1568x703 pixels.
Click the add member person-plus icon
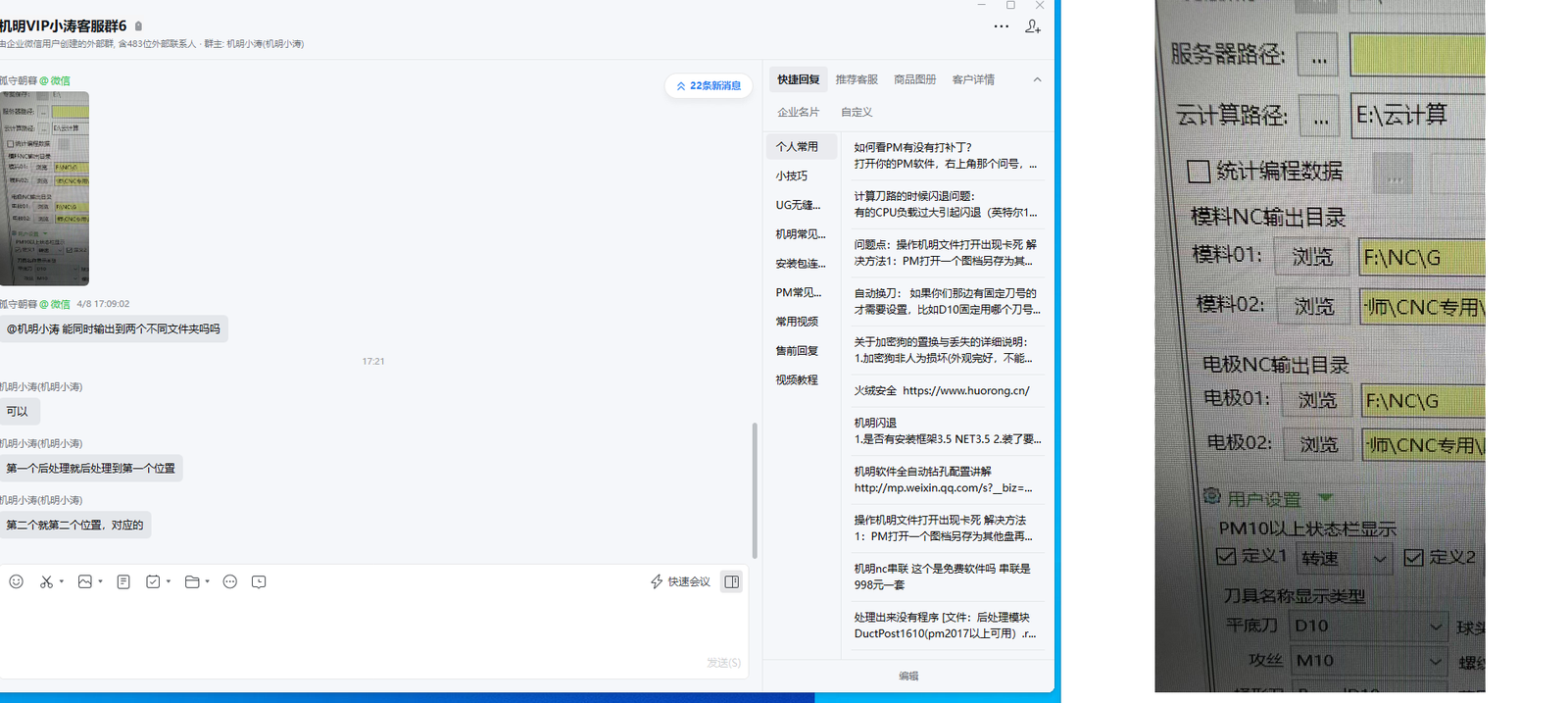point(1033,26)
